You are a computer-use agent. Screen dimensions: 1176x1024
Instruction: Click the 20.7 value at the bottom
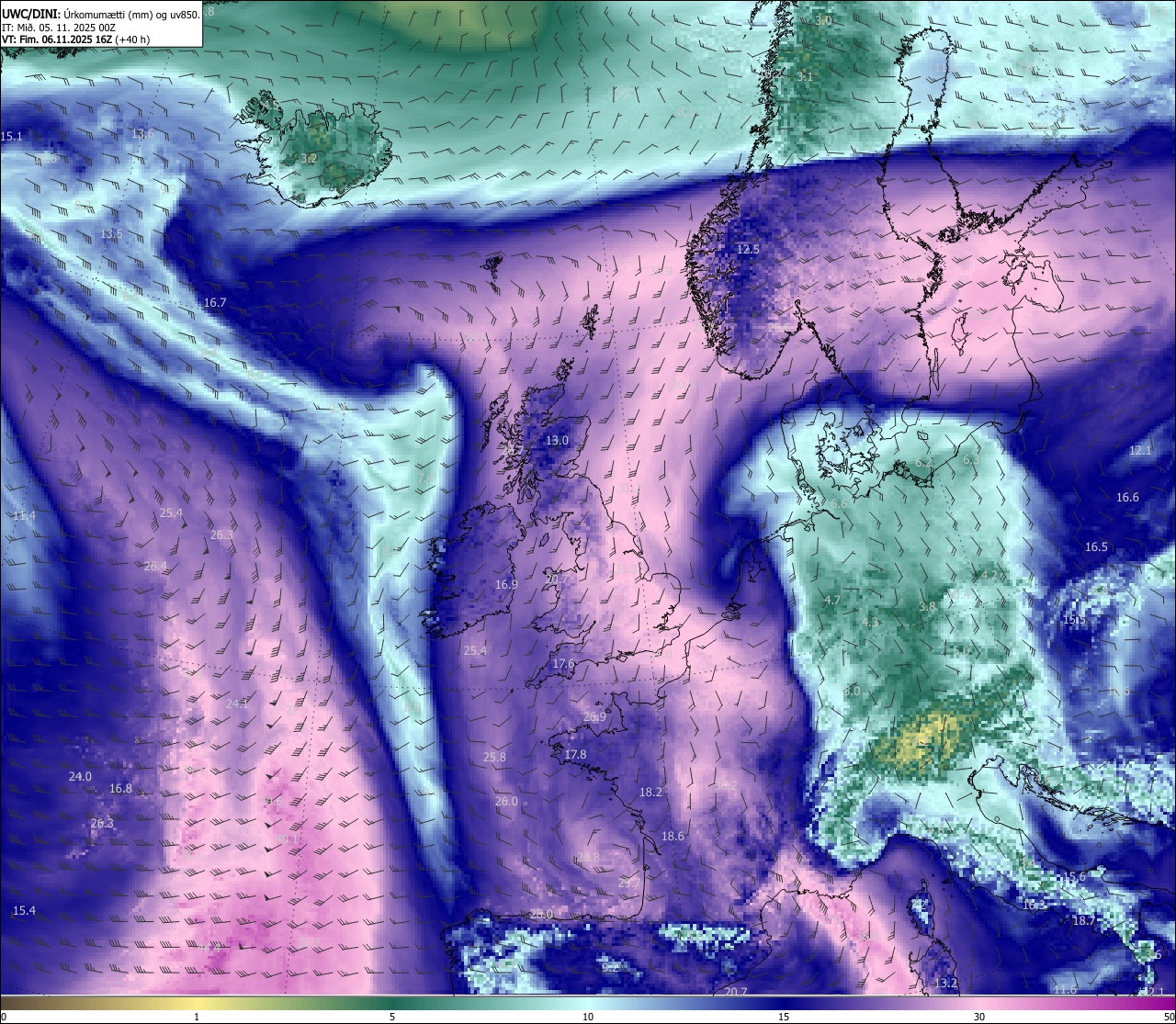tap(736, 991)
